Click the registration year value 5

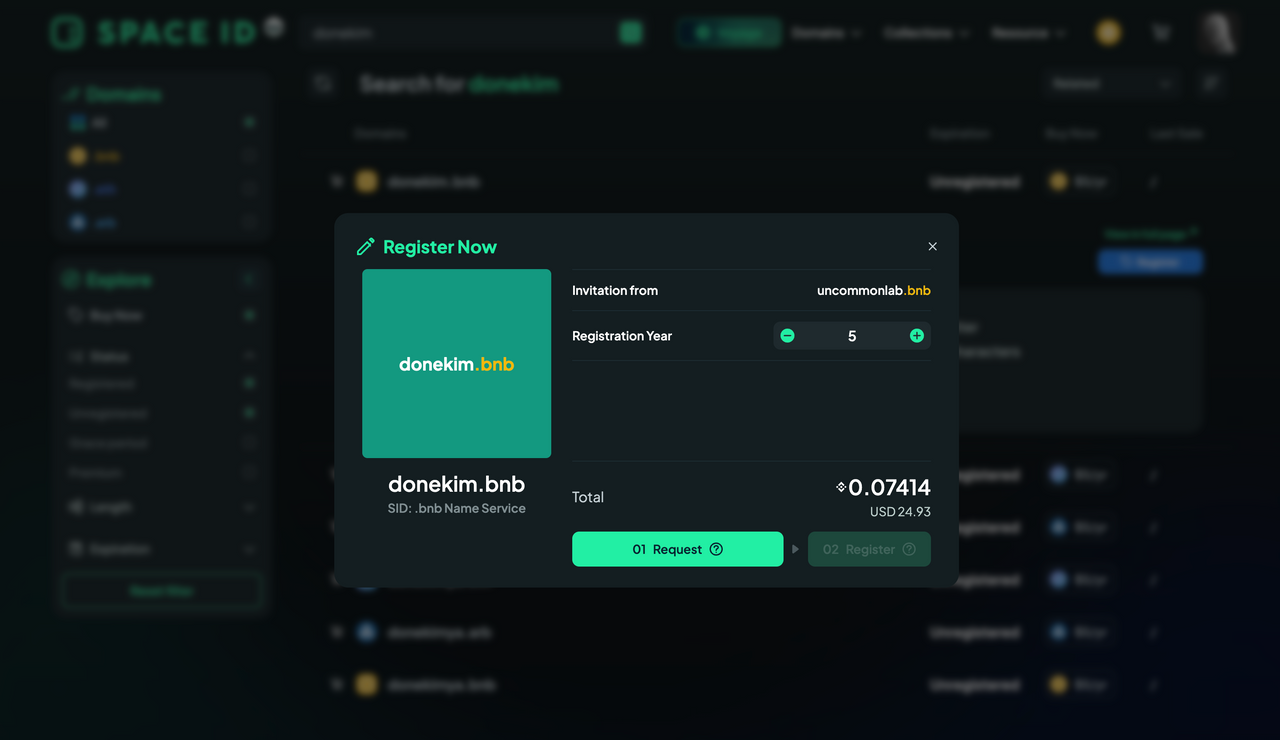(x=852, y=336)
